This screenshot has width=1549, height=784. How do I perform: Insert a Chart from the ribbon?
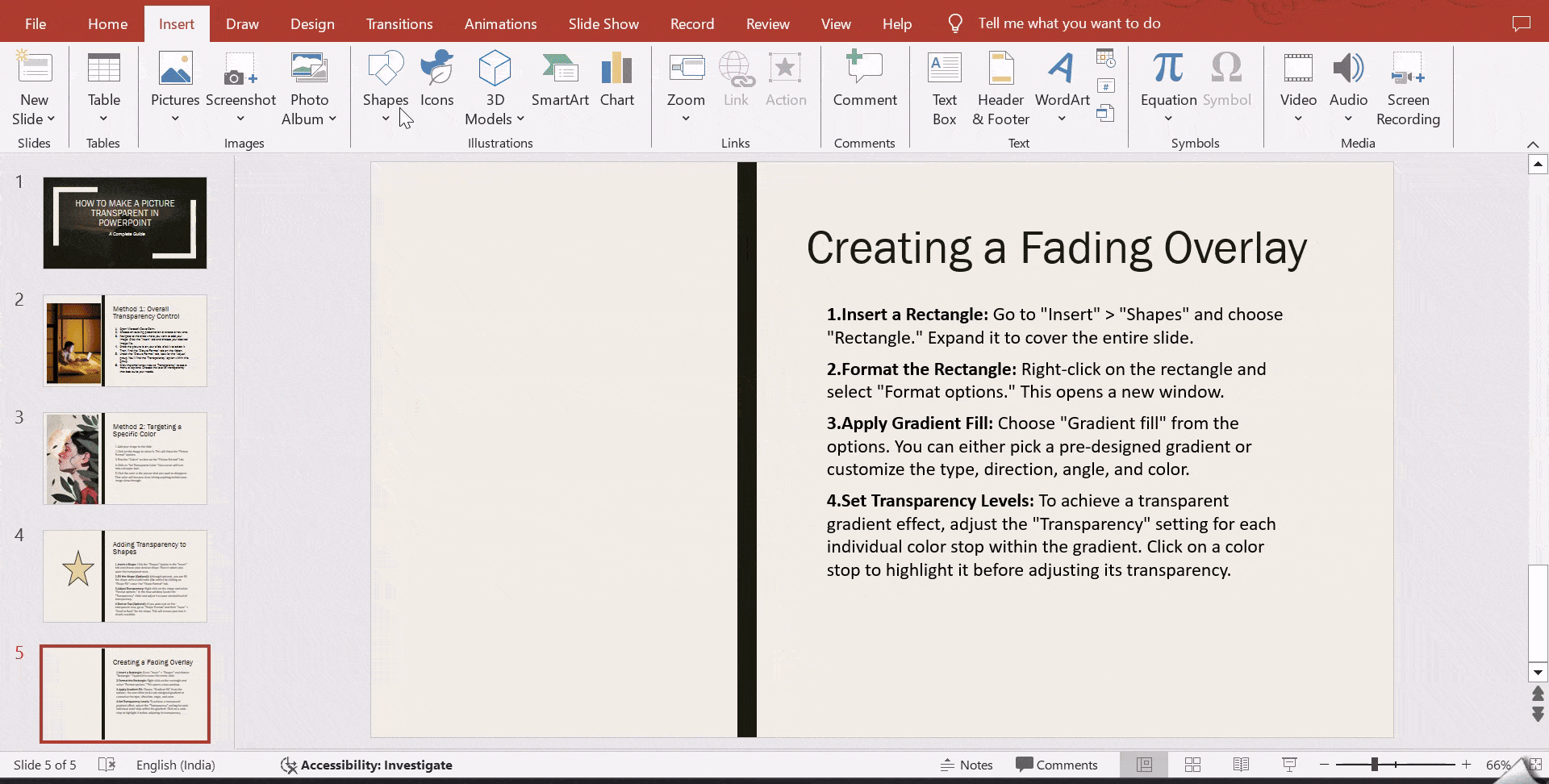click(x=616, y=79)
